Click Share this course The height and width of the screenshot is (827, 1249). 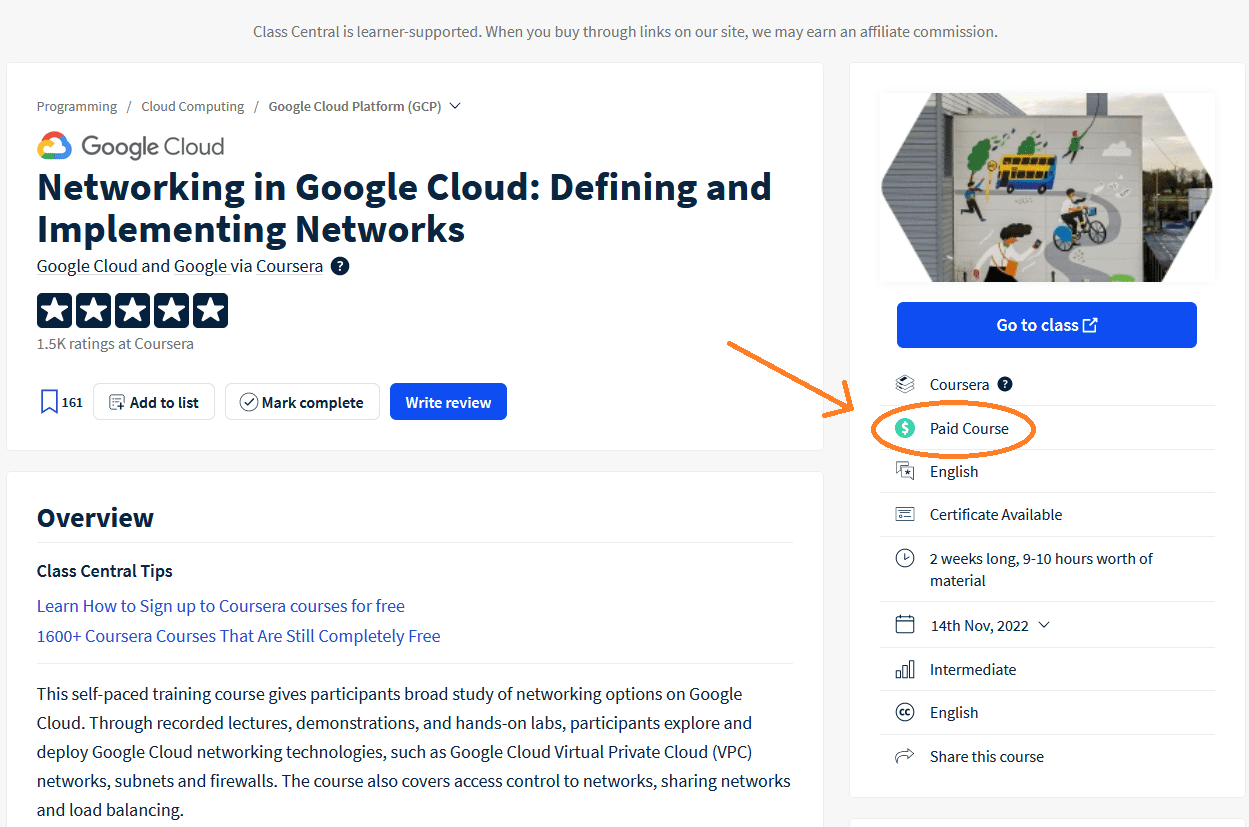[x=986, y=756]
